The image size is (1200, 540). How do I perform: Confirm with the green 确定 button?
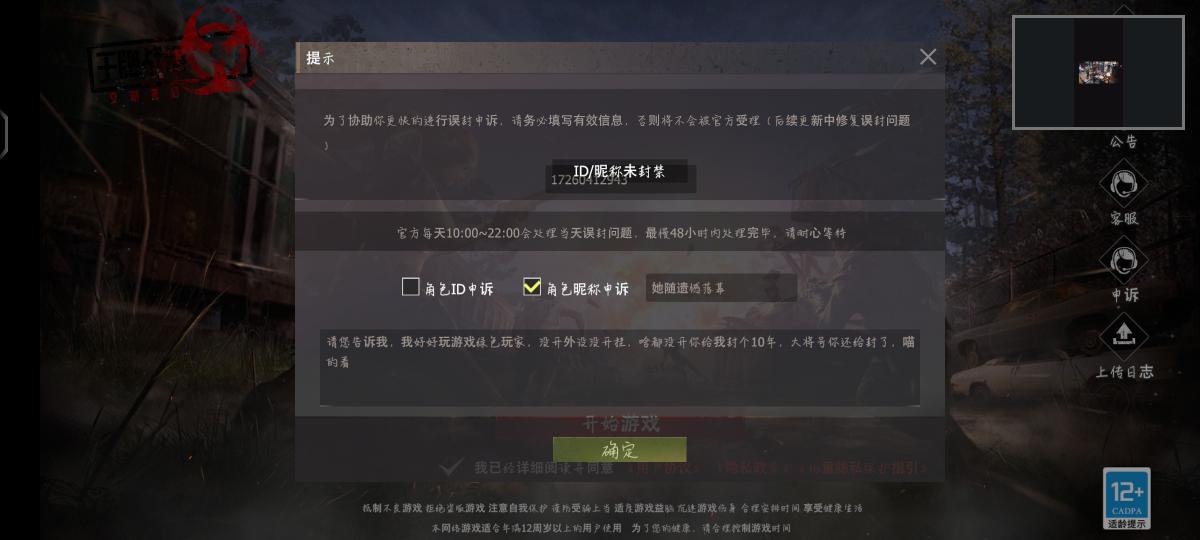point(620,450)
